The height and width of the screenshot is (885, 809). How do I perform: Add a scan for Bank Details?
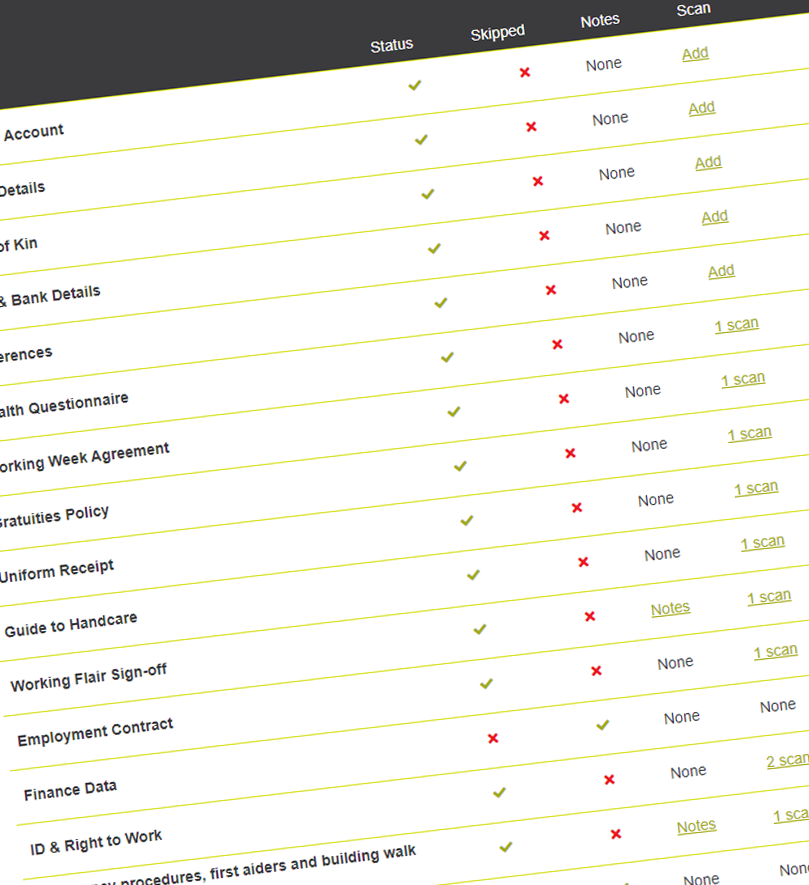[x=715, y=217]
